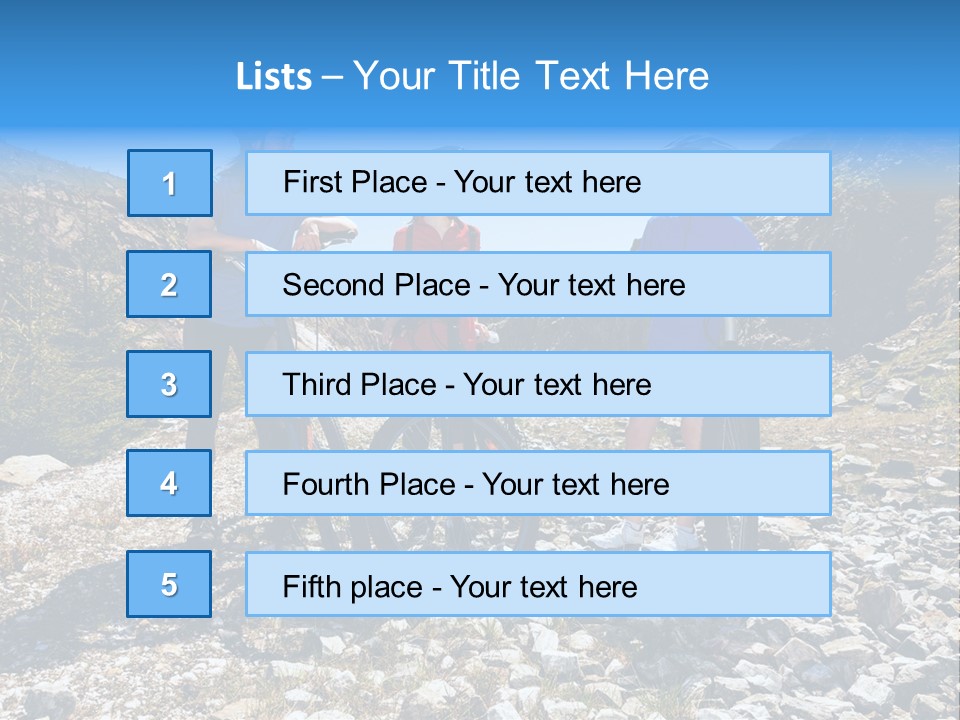This screenshot has height=720, width=960.
Task: Click the "First Place - Your text here" bar
Action: (538, 183)
